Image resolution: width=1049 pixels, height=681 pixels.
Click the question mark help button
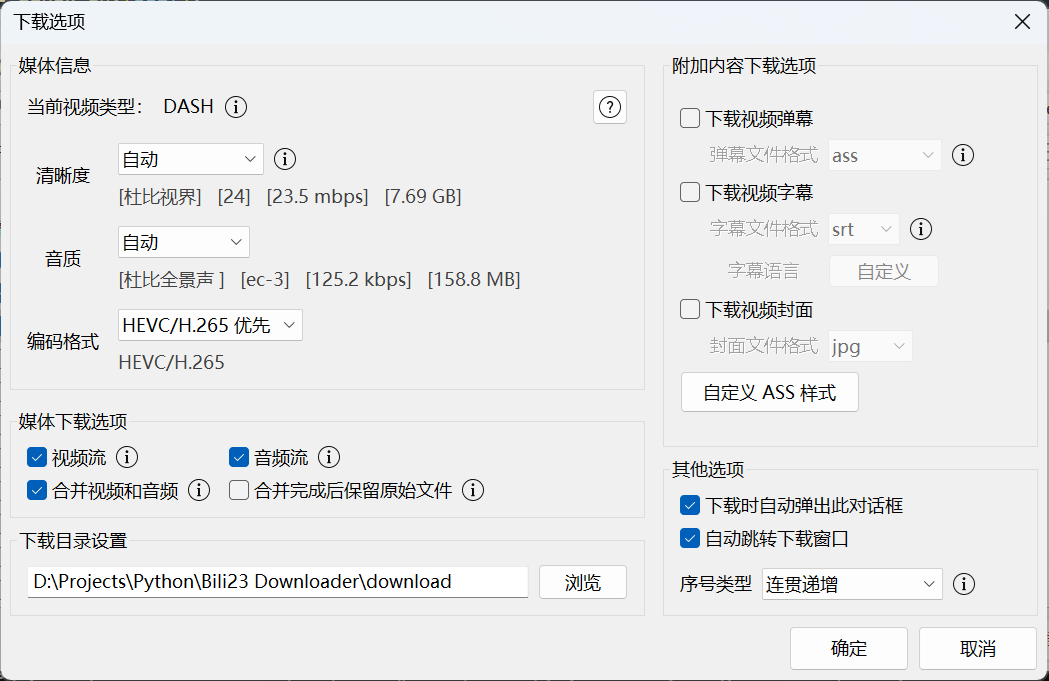[x=610, y=107]
